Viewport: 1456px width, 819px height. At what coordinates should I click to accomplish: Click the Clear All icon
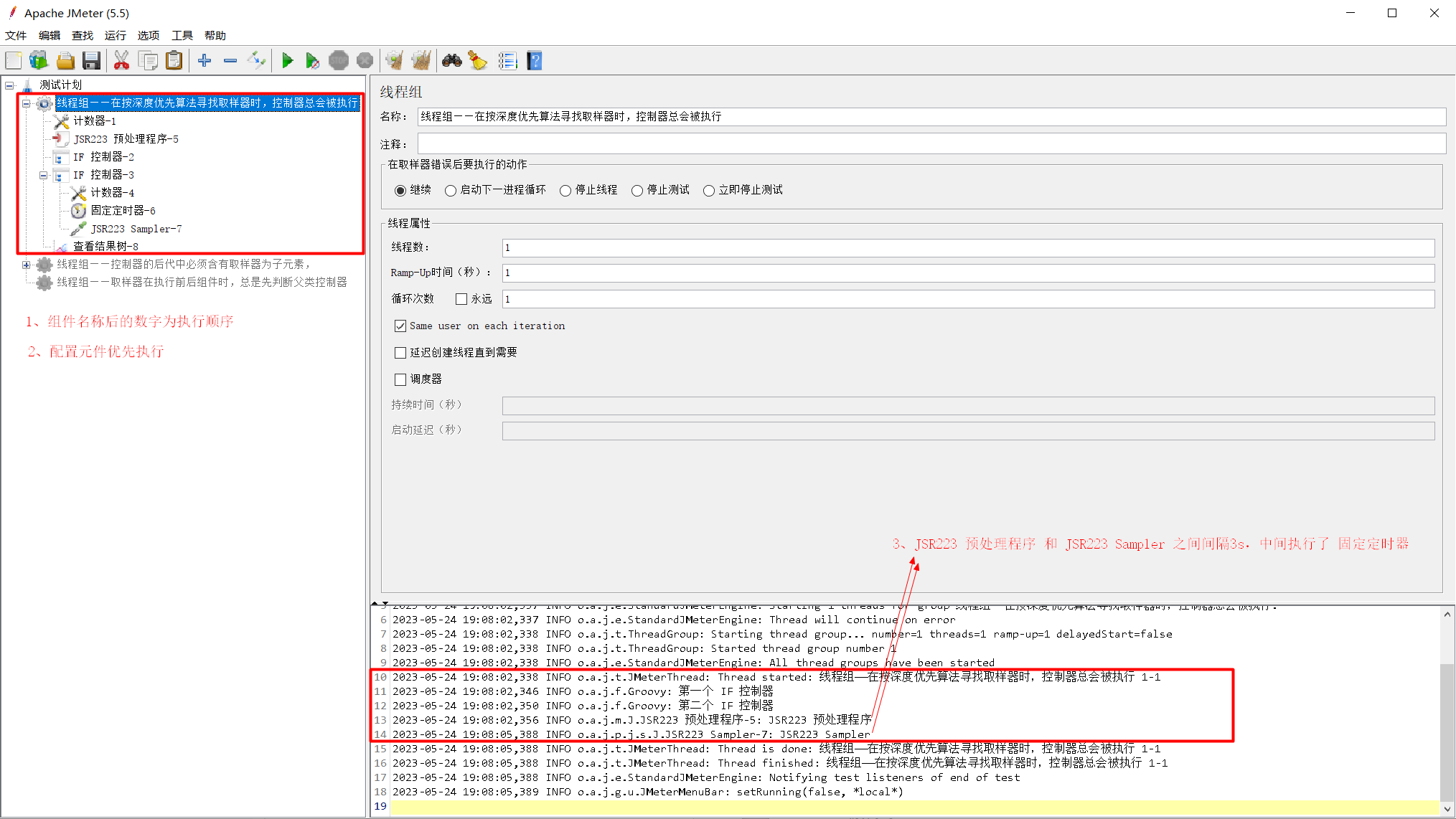[421, 61]
